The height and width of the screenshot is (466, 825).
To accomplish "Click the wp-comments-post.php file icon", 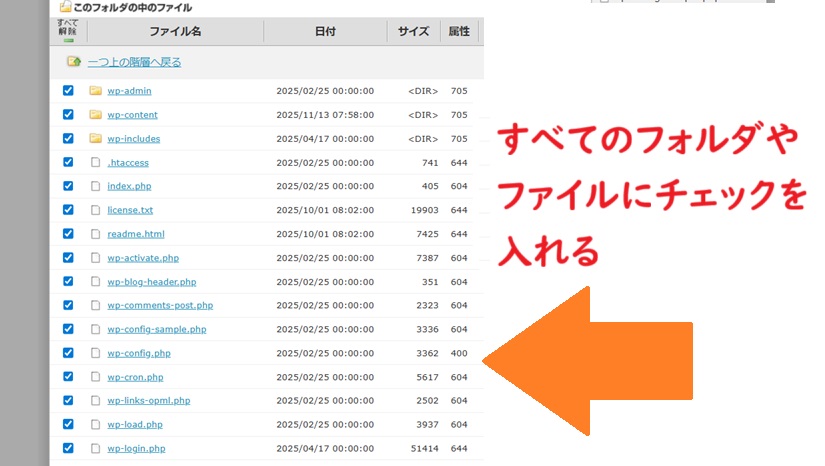I will (95, 305).
